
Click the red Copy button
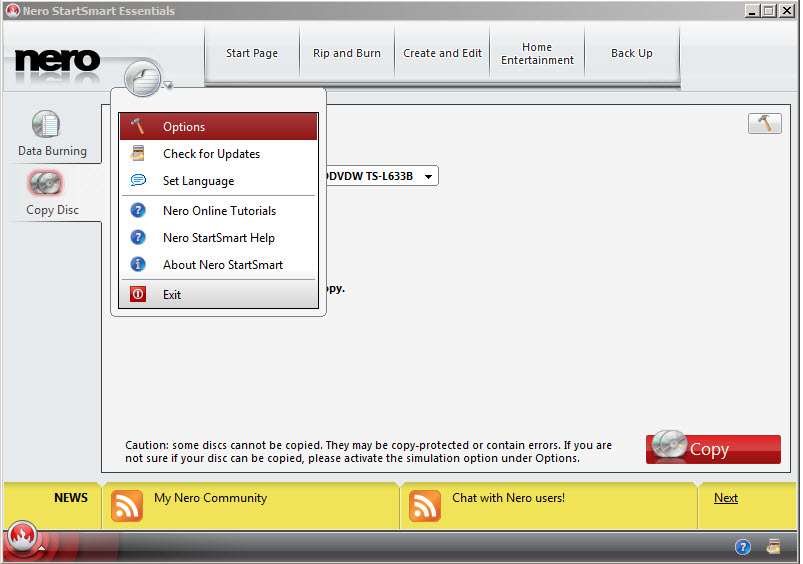[713, 449]
